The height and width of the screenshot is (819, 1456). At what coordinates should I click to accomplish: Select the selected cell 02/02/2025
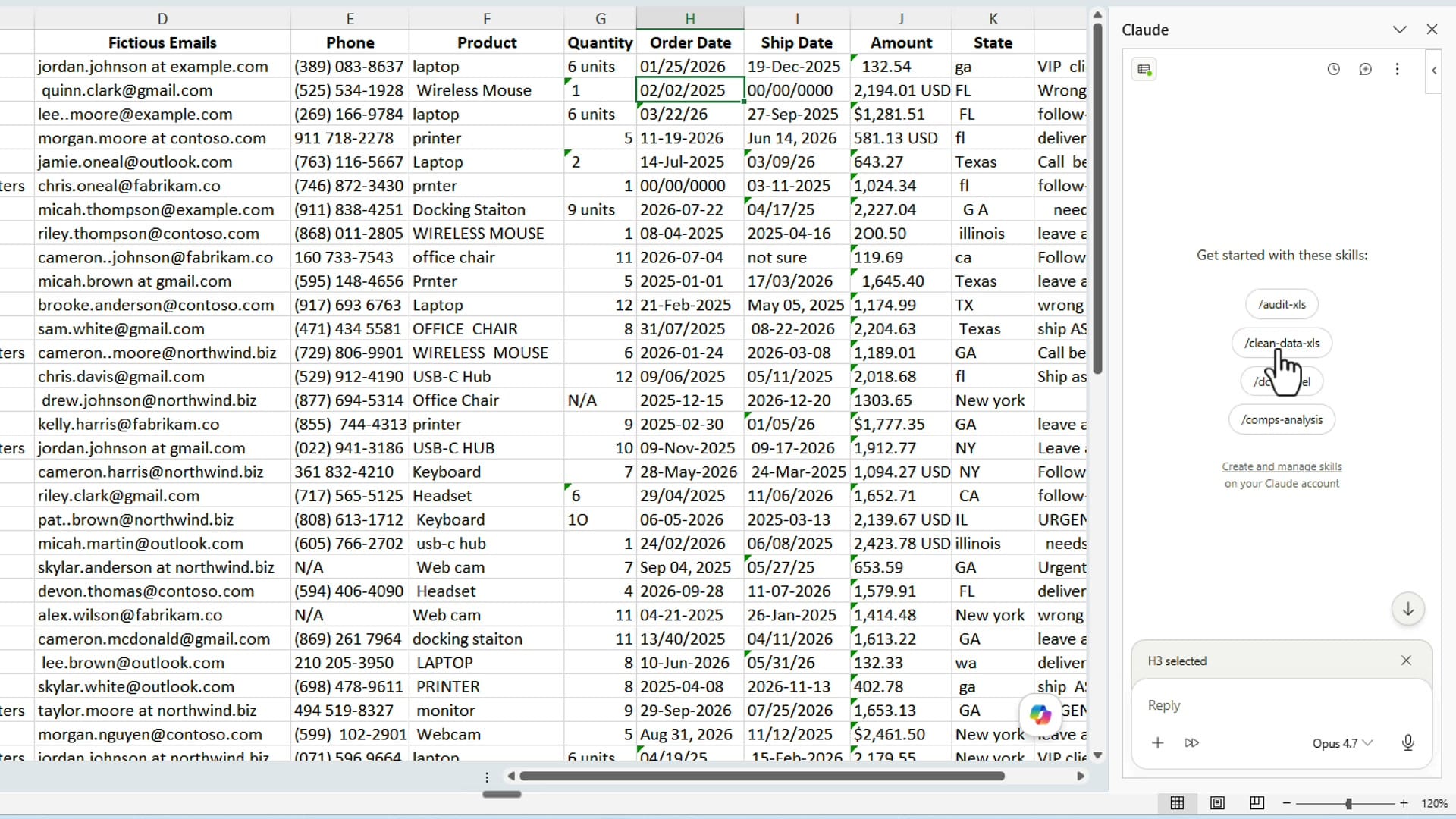click(690, 90)
